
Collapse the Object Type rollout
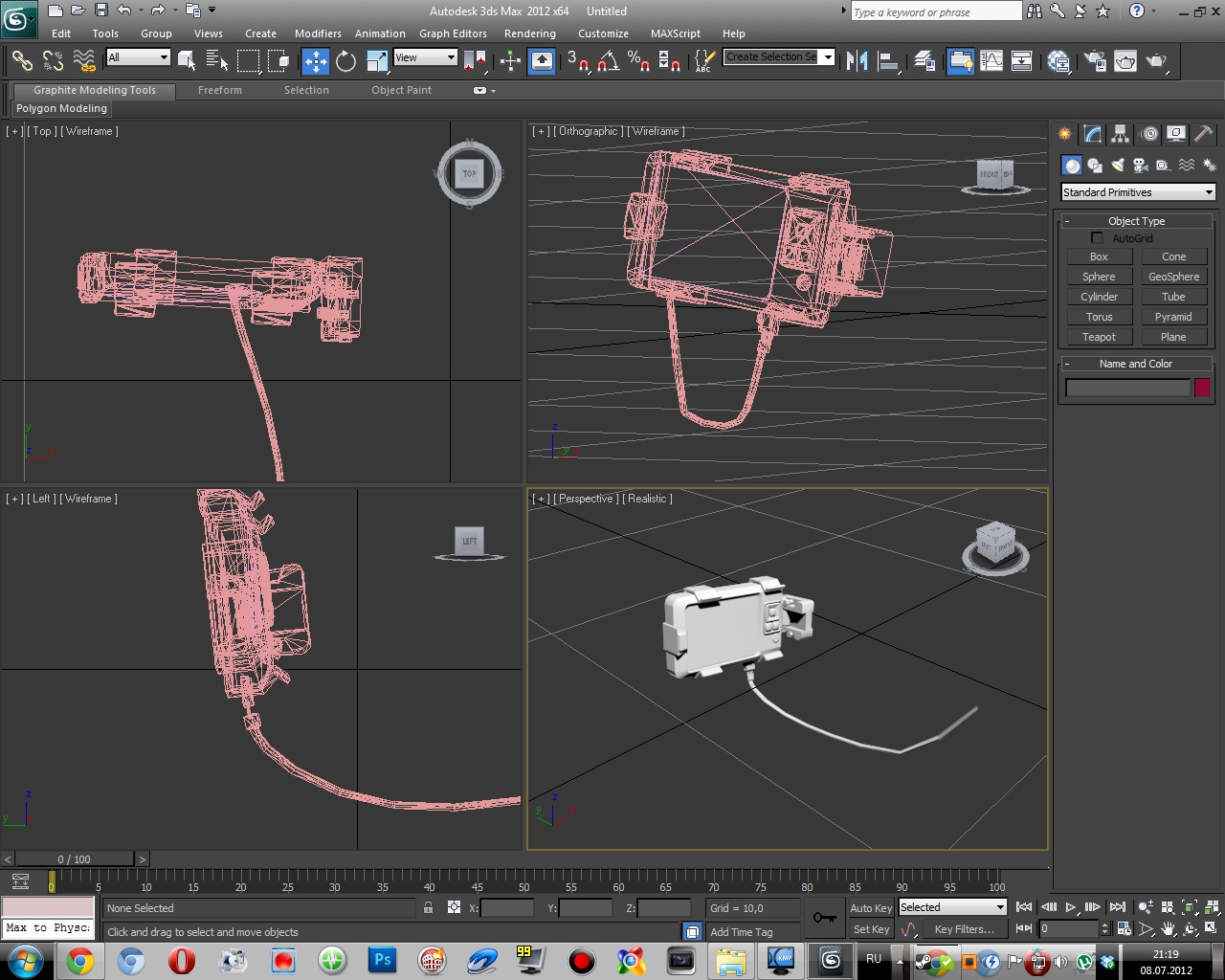coord(1136,221)
